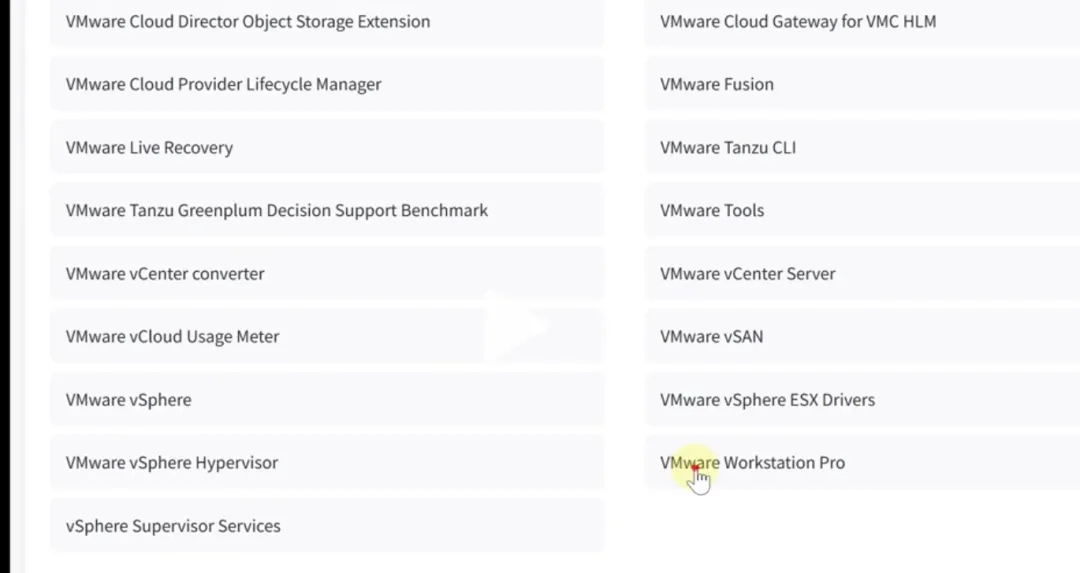
Task: Open VMware Cloud Provider Lifecycle Manager
Action: 224,85
